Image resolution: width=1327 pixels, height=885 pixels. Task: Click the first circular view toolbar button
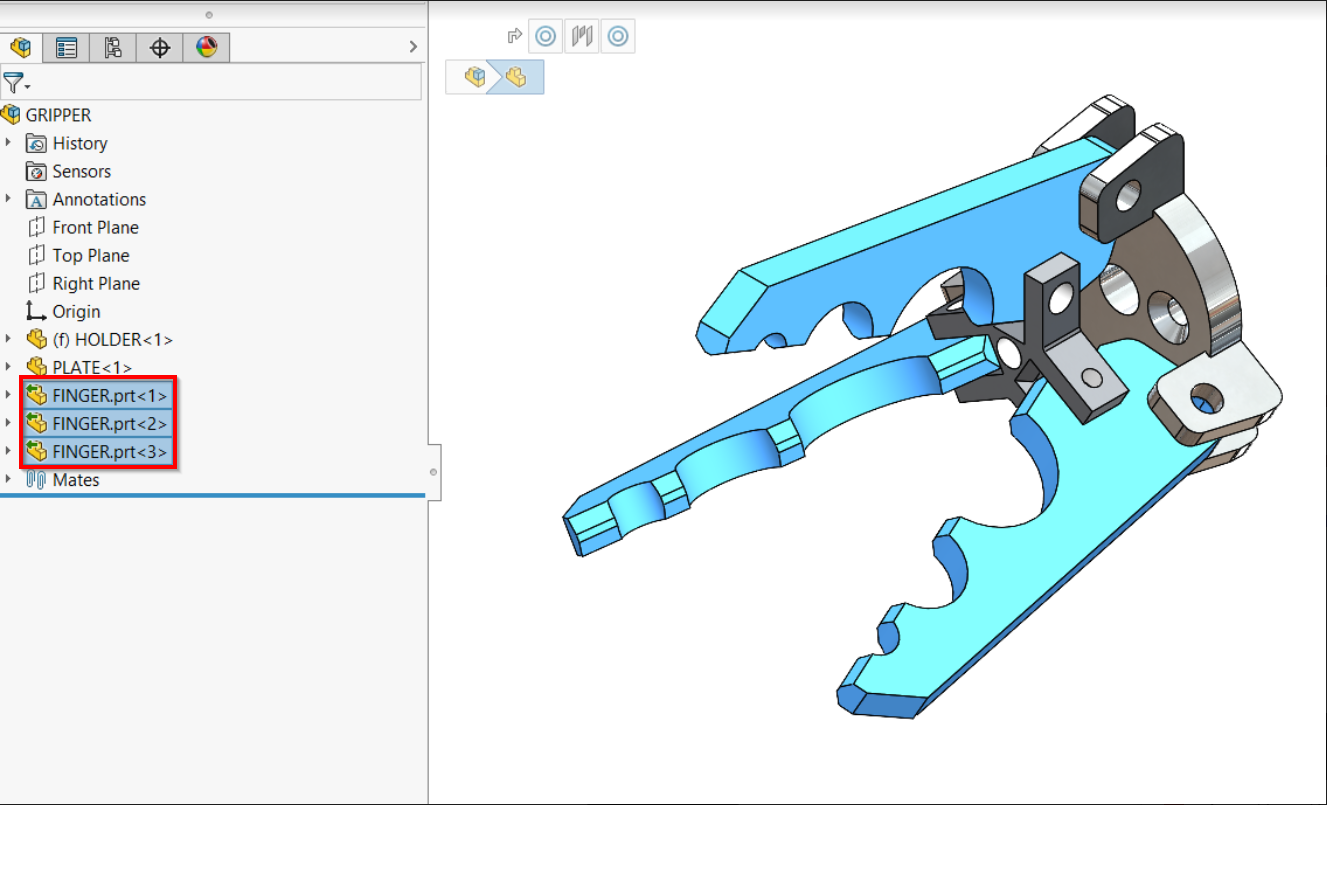click(545, 37)
